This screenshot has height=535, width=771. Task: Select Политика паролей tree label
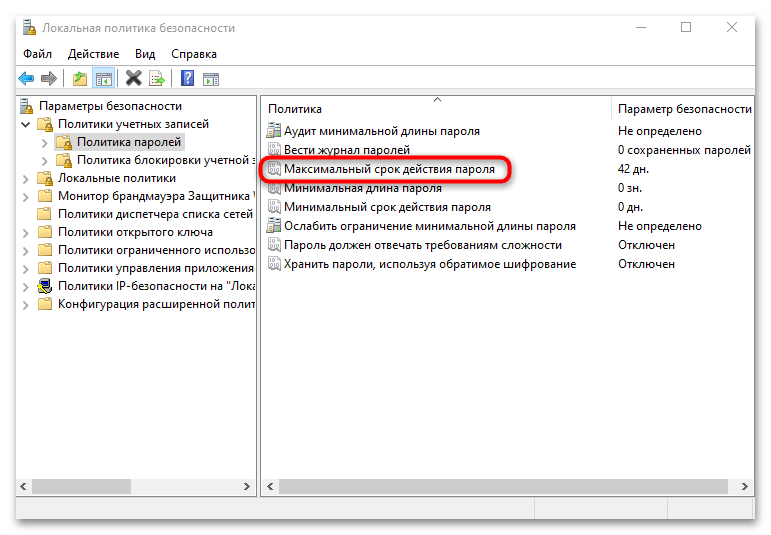[x=129, y=142]
